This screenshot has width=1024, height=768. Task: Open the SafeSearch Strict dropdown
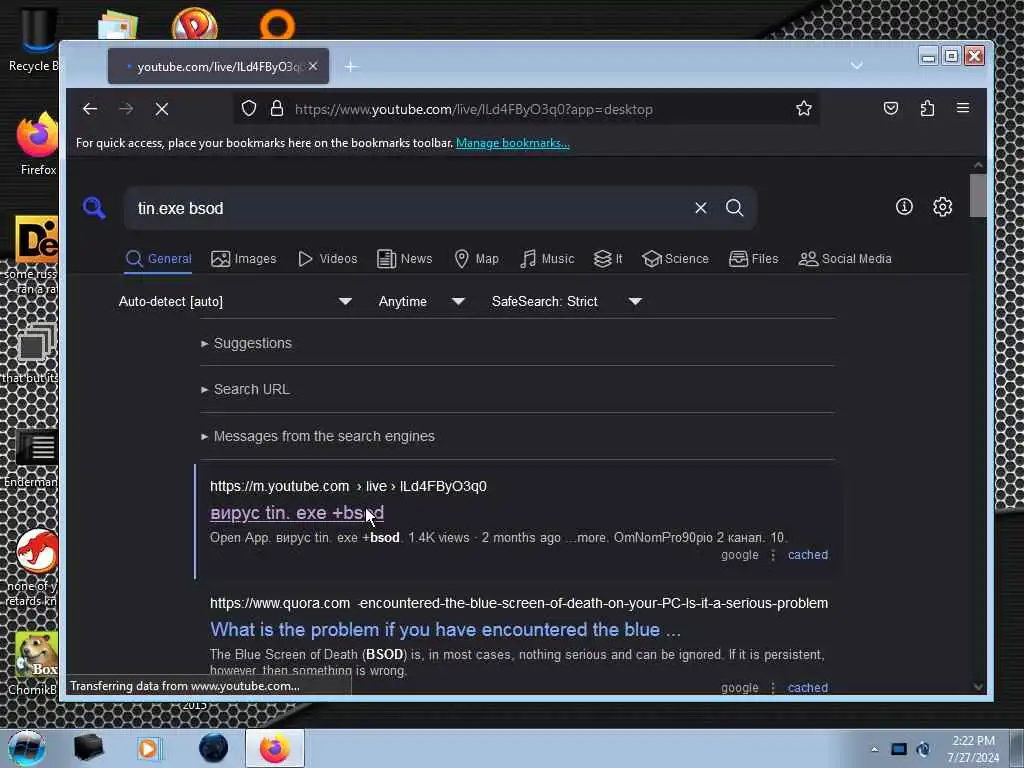click(x=566, y=301)
